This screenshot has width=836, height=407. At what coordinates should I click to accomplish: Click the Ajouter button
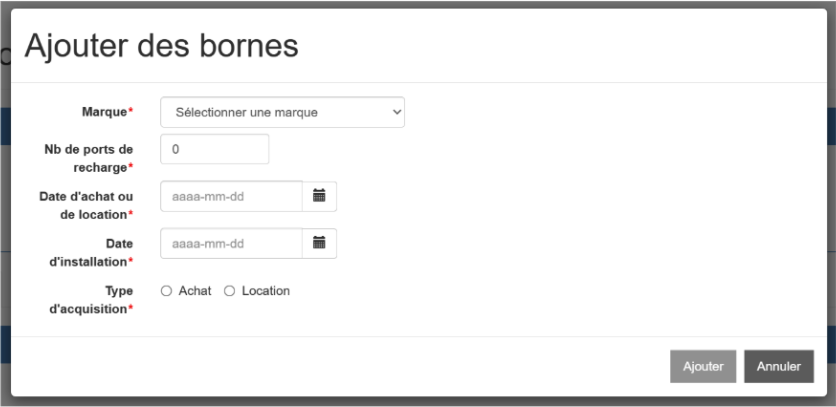703,366
